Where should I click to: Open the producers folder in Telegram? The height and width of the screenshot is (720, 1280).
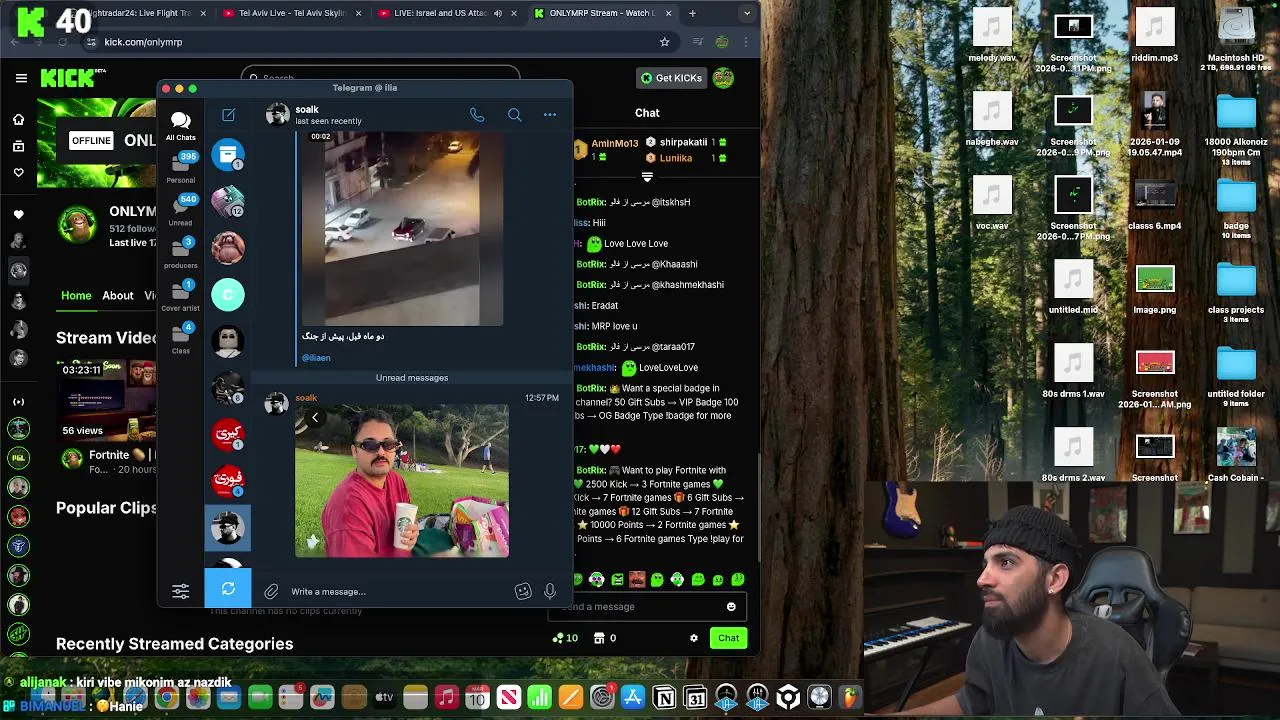point(181,253)
